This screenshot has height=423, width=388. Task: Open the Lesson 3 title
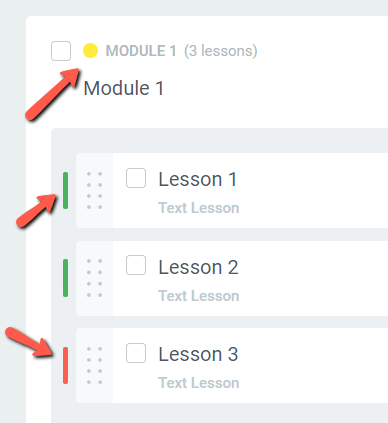click(198, 354)
